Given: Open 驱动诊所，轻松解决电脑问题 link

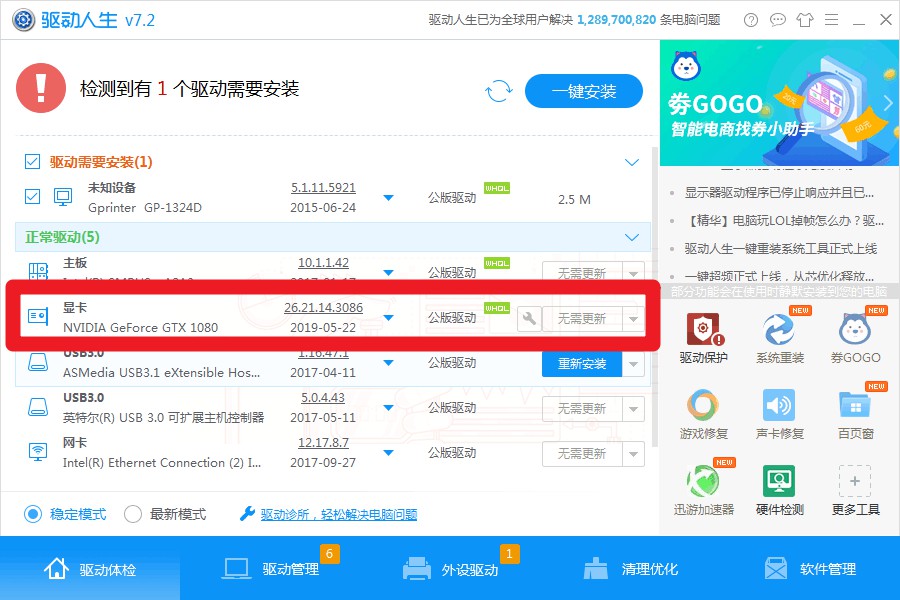Looking at the screenshot, I should pos(339,514).
